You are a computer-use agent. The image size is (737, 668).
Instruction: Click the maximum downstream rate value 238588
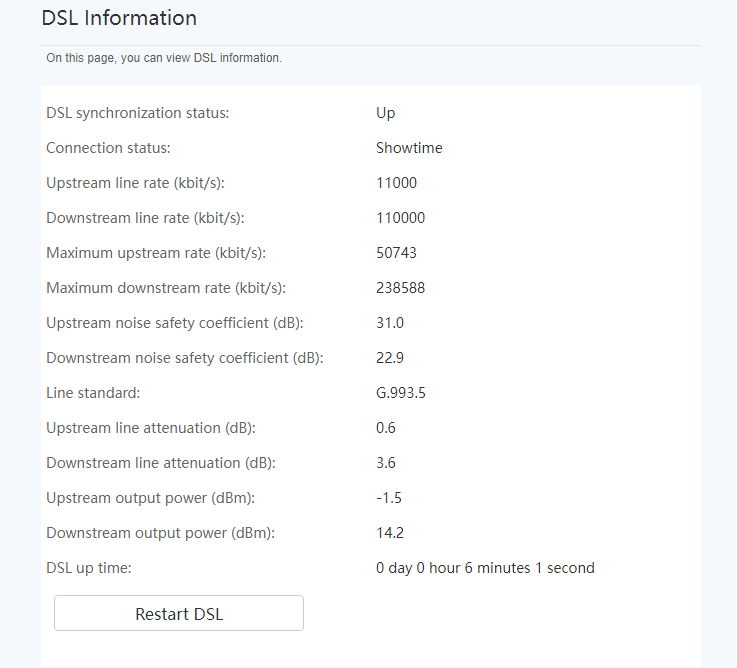pos(400,288)
